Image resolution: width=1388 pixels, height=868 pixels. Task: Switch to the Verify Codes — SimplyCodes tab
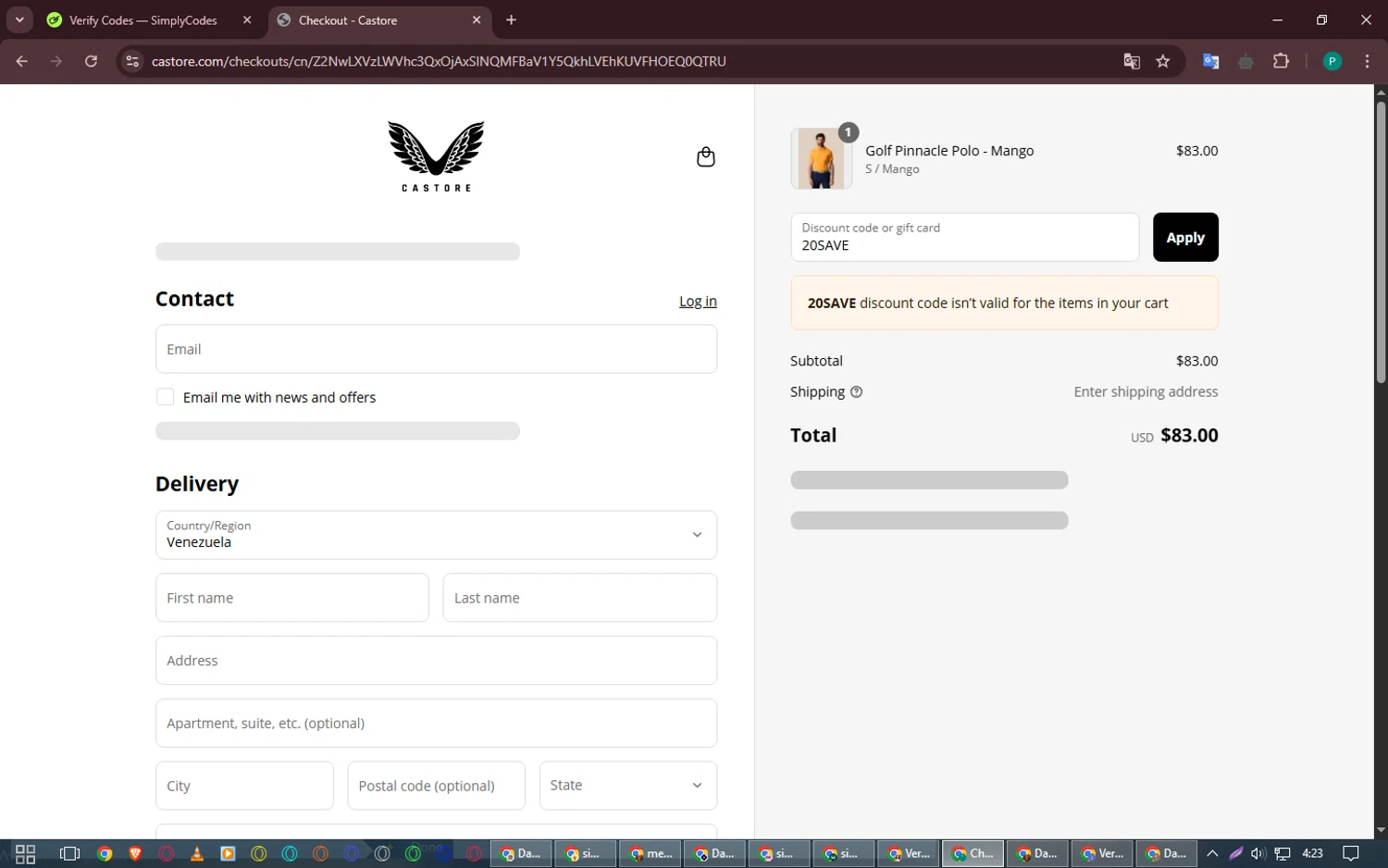[143, 20]
